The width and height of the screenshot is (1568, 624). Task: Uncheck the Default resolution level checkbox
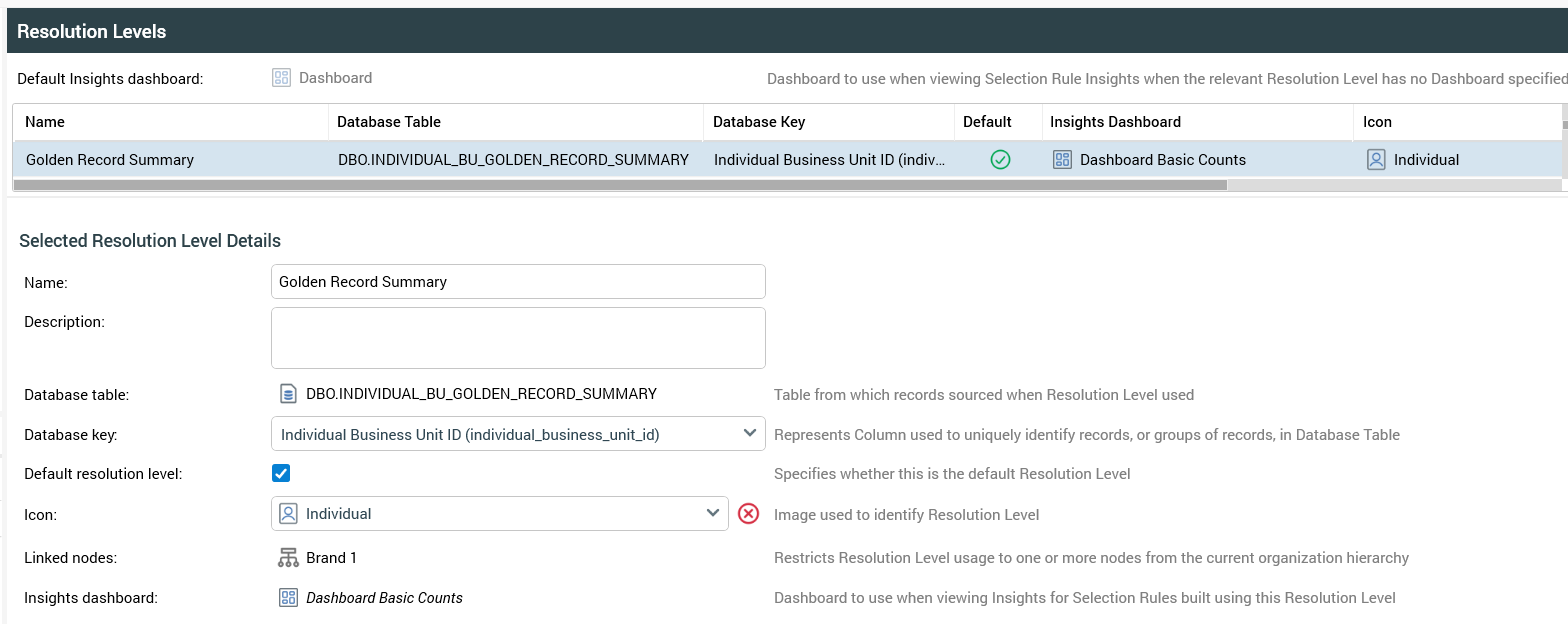point(281,473)
